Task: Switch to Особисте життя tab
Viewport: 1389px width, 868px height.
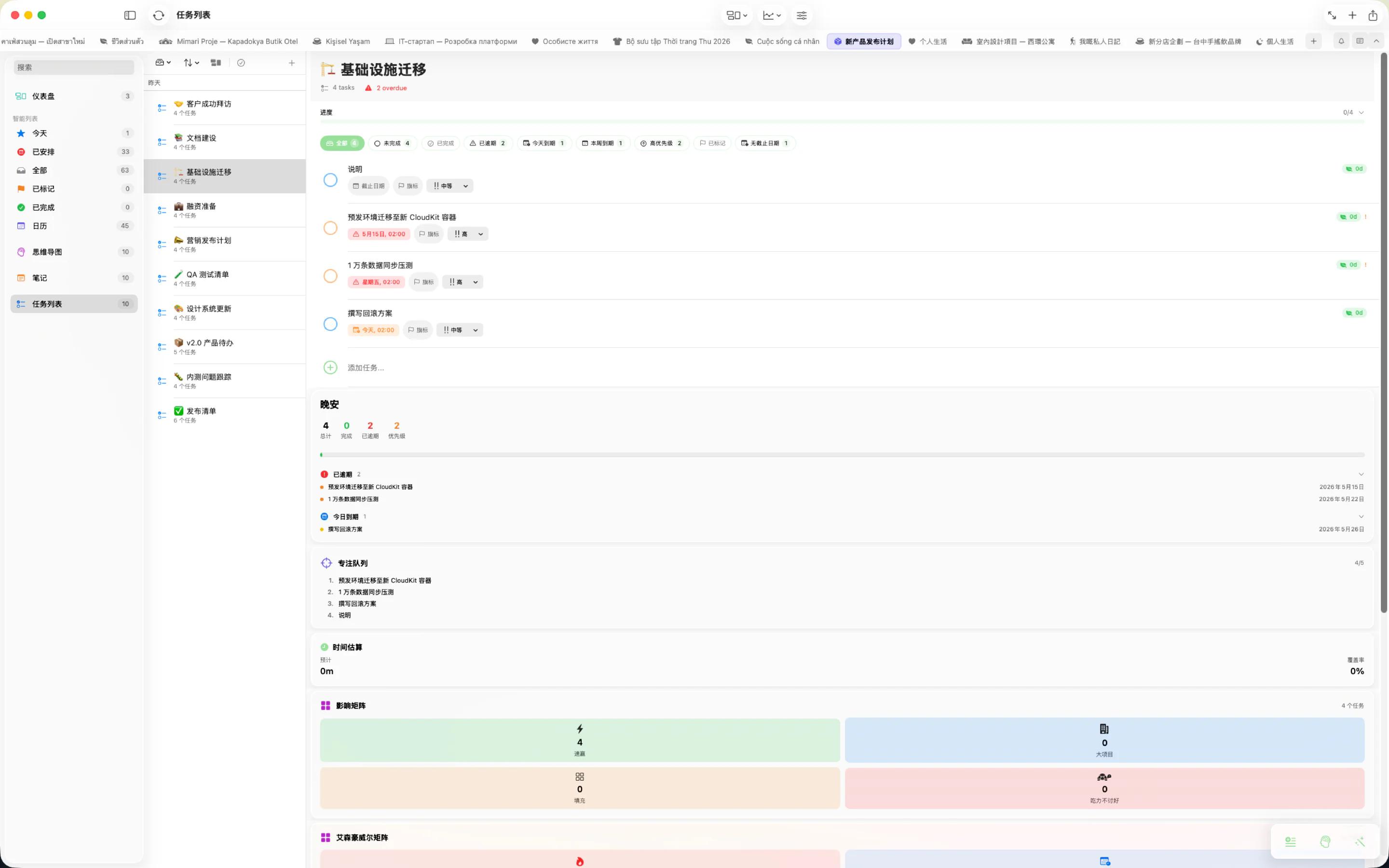Action: pos(564,41)
